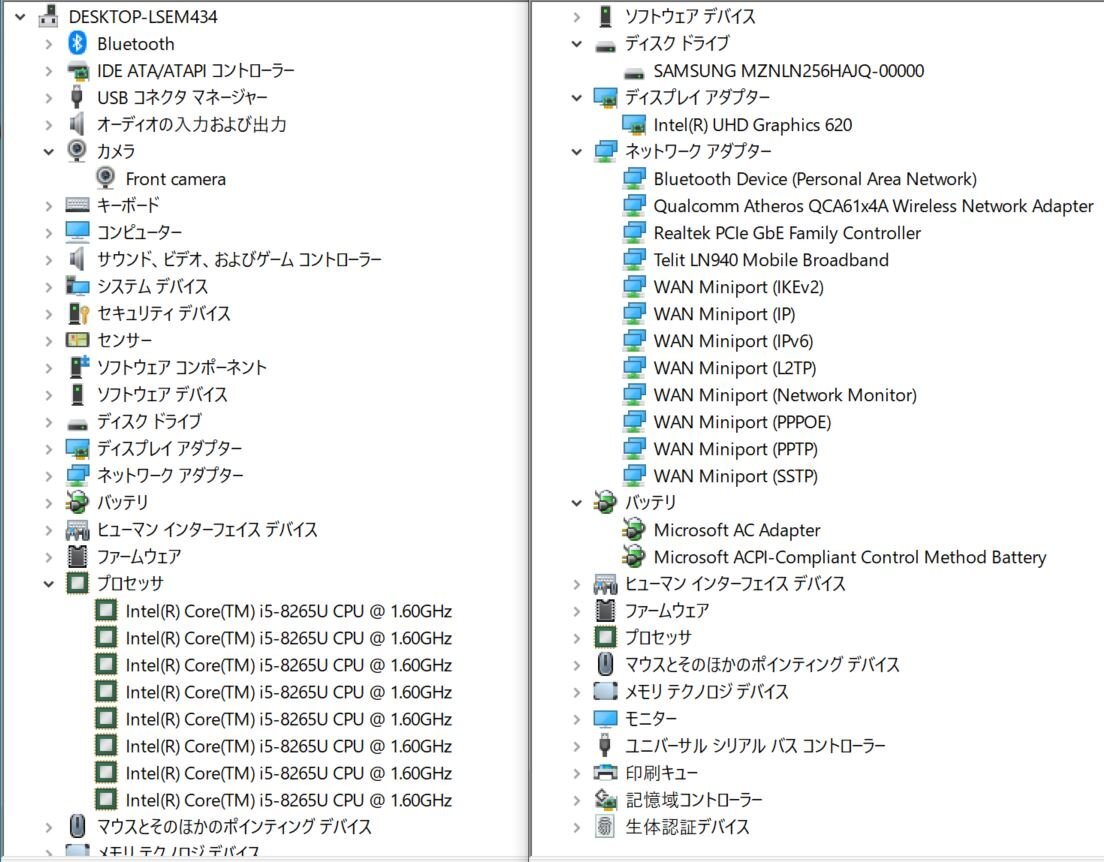Collapse the DESKTOP-LSEM434 root node
Screen dimensions: 1104x862
pyautogui.click(x=20, y=17)
